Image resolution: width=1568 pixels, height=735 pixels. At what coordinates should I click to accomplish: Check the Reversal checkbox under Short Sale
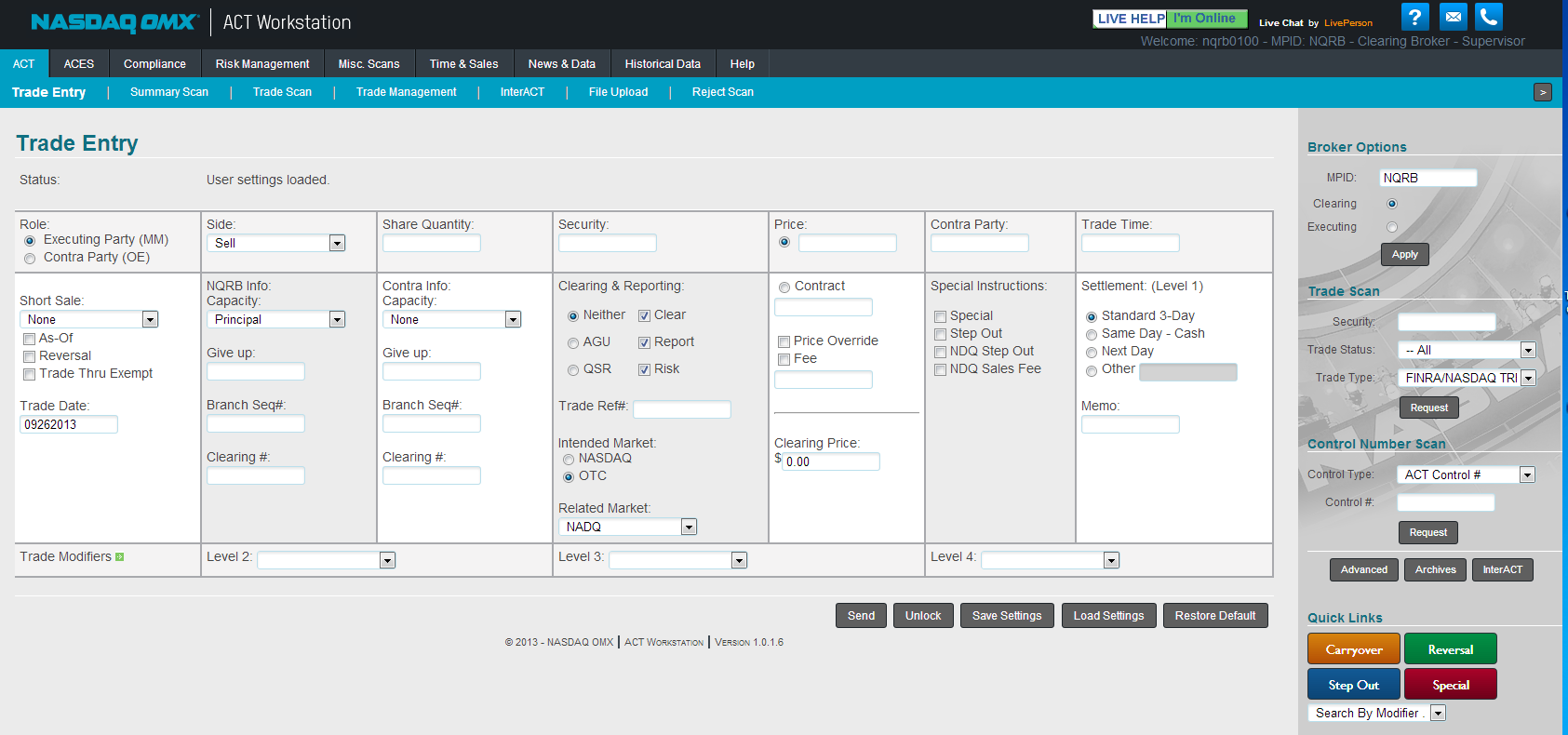coord(30,357)
